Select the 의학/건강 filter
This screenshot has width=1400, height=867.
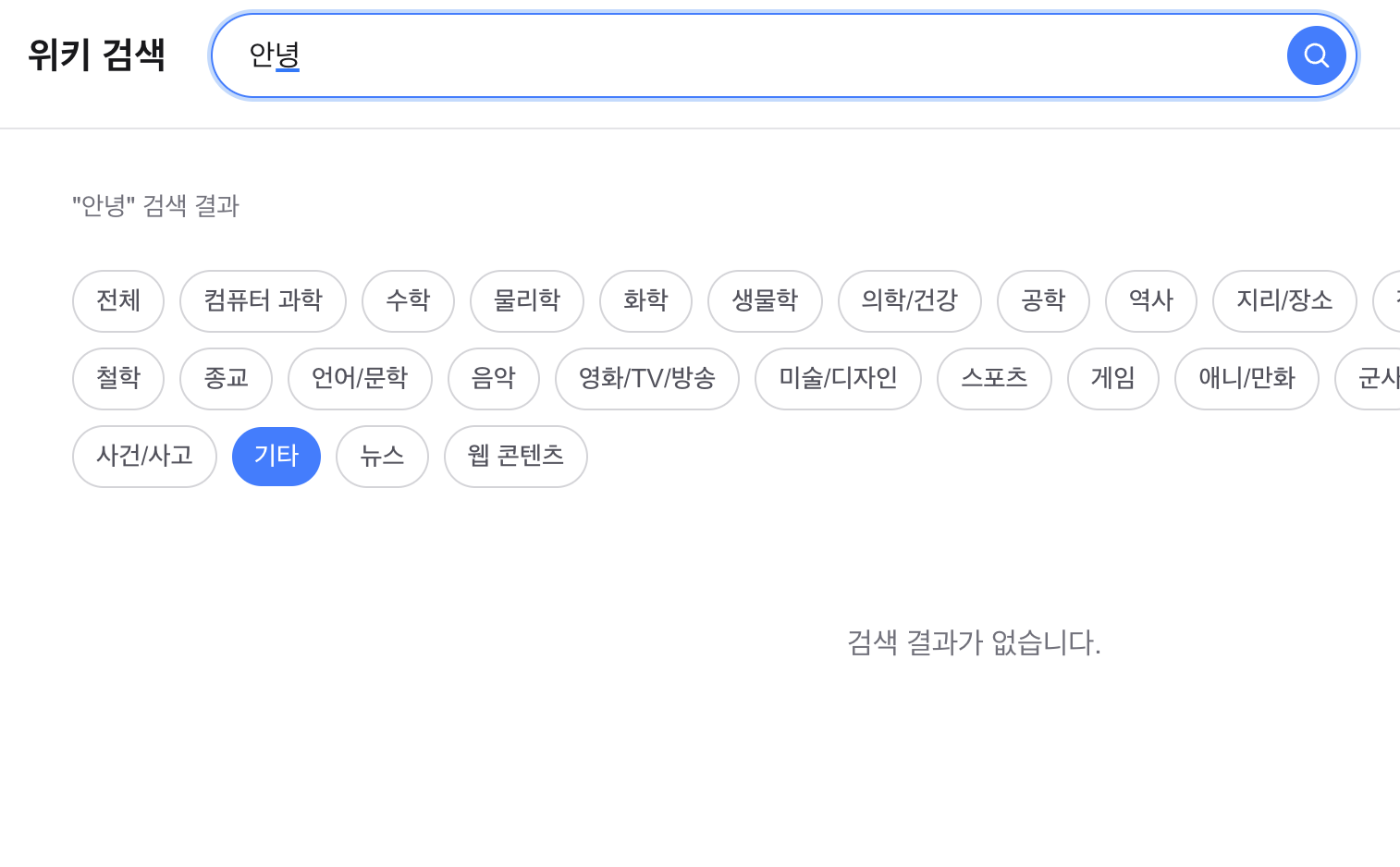909,300
